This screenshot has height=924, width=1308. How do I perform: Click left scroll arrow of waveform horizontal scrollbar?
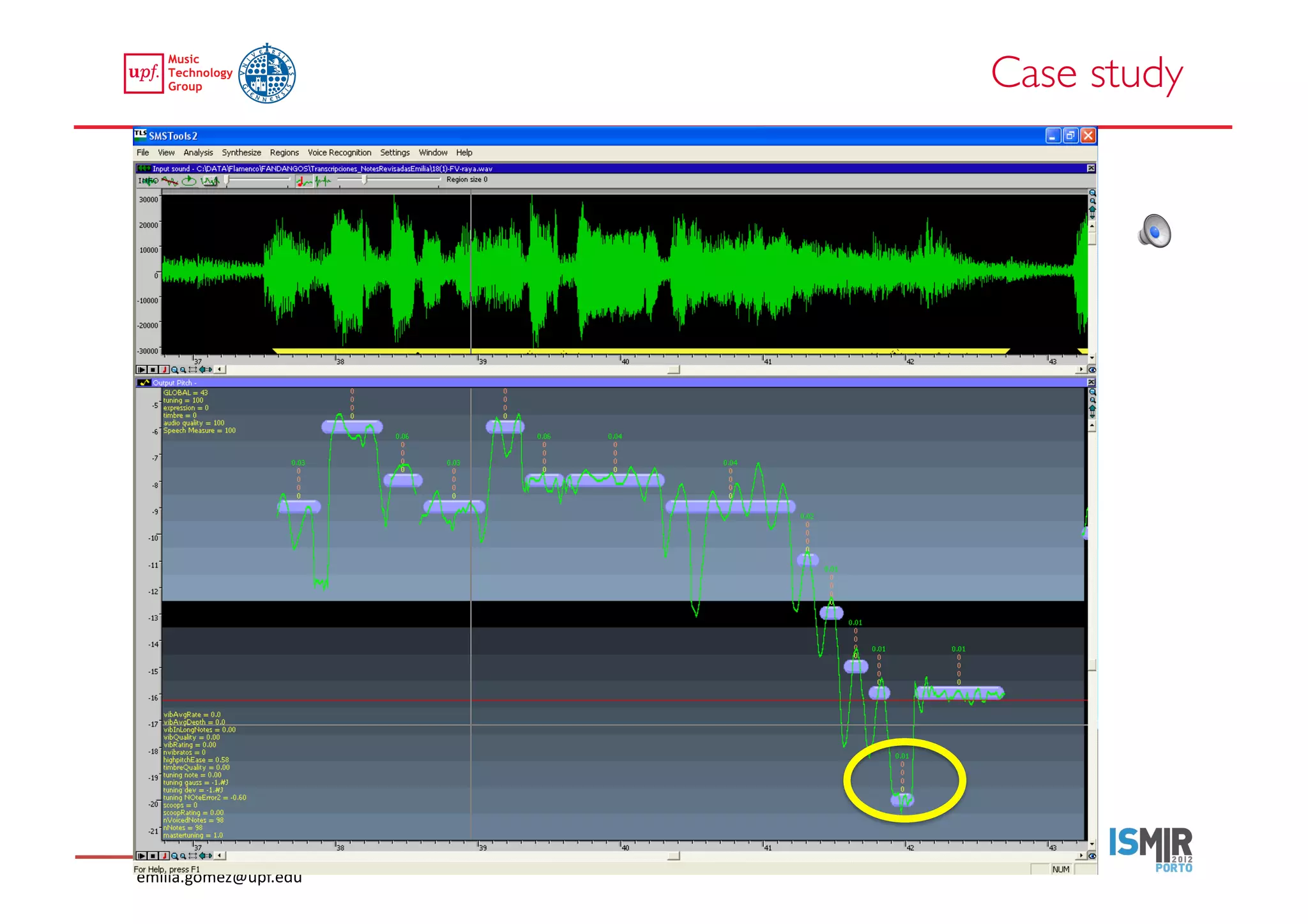tap(220, 370)
